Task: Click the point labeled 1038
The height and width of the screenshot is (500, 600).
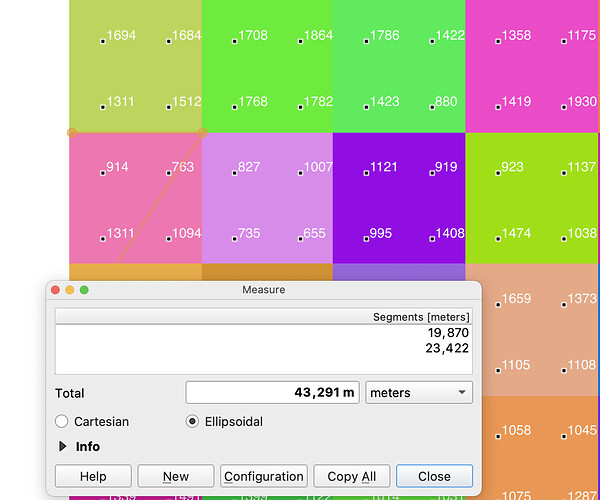Action: click(x=564, y=239)
